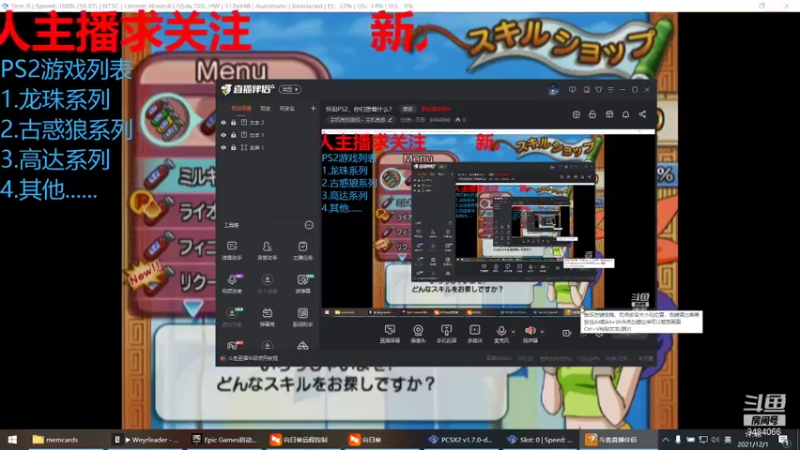Viewport: 800px width, 450px height.
Task: Select the 文本 2 source row
Action: coord(268,122)
